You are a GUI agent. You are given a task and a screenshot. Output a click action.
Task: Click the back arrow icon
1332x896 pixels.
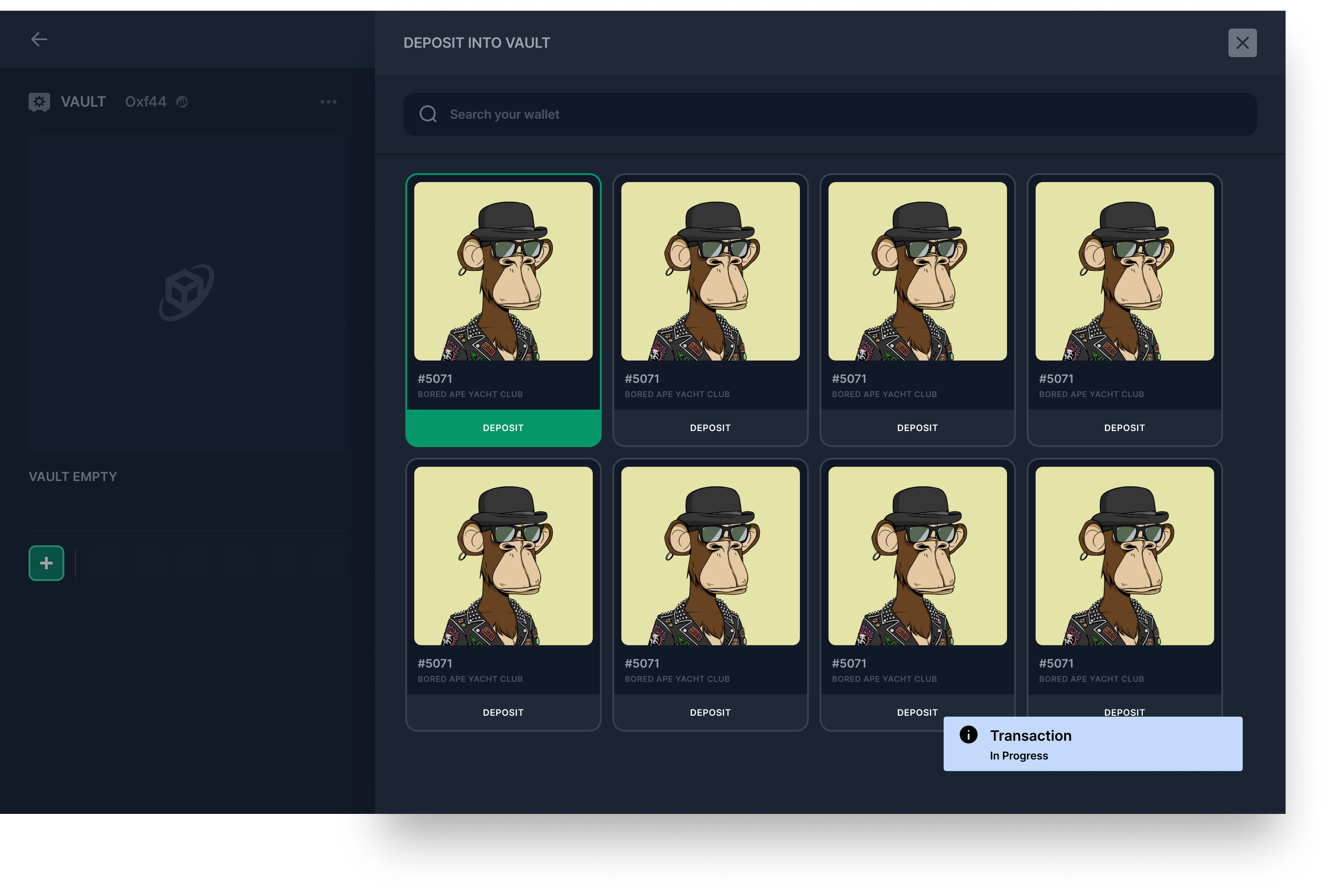point(39,39)
